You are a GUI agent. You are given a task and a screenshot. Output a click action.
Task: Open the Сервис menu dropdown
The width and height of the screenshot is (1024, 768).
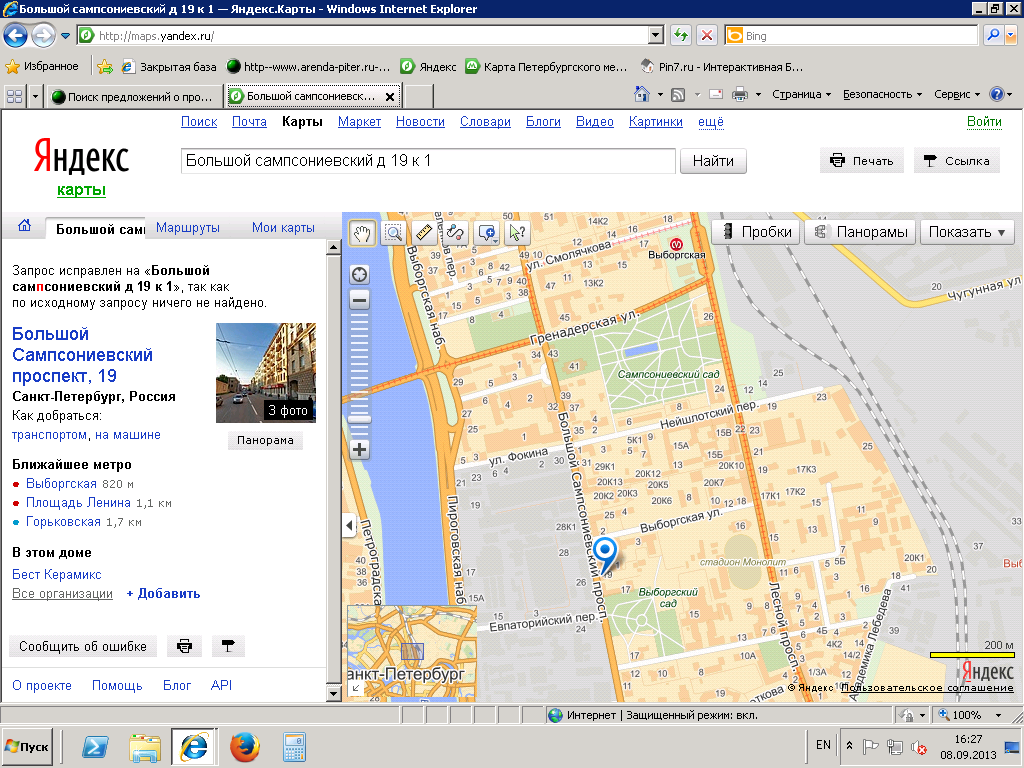[957, 95]
